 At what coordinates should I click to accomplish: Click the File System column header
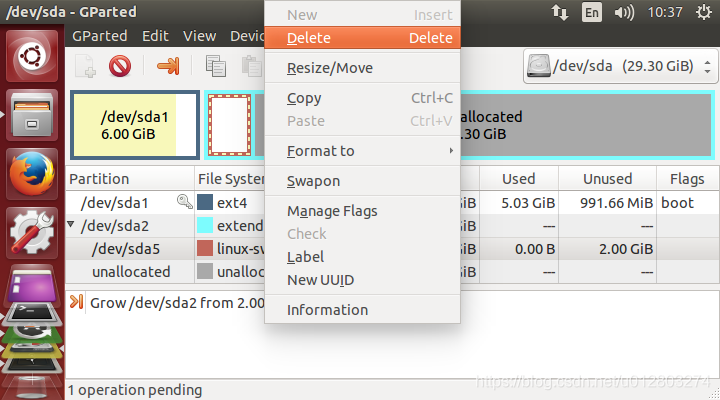230,179
